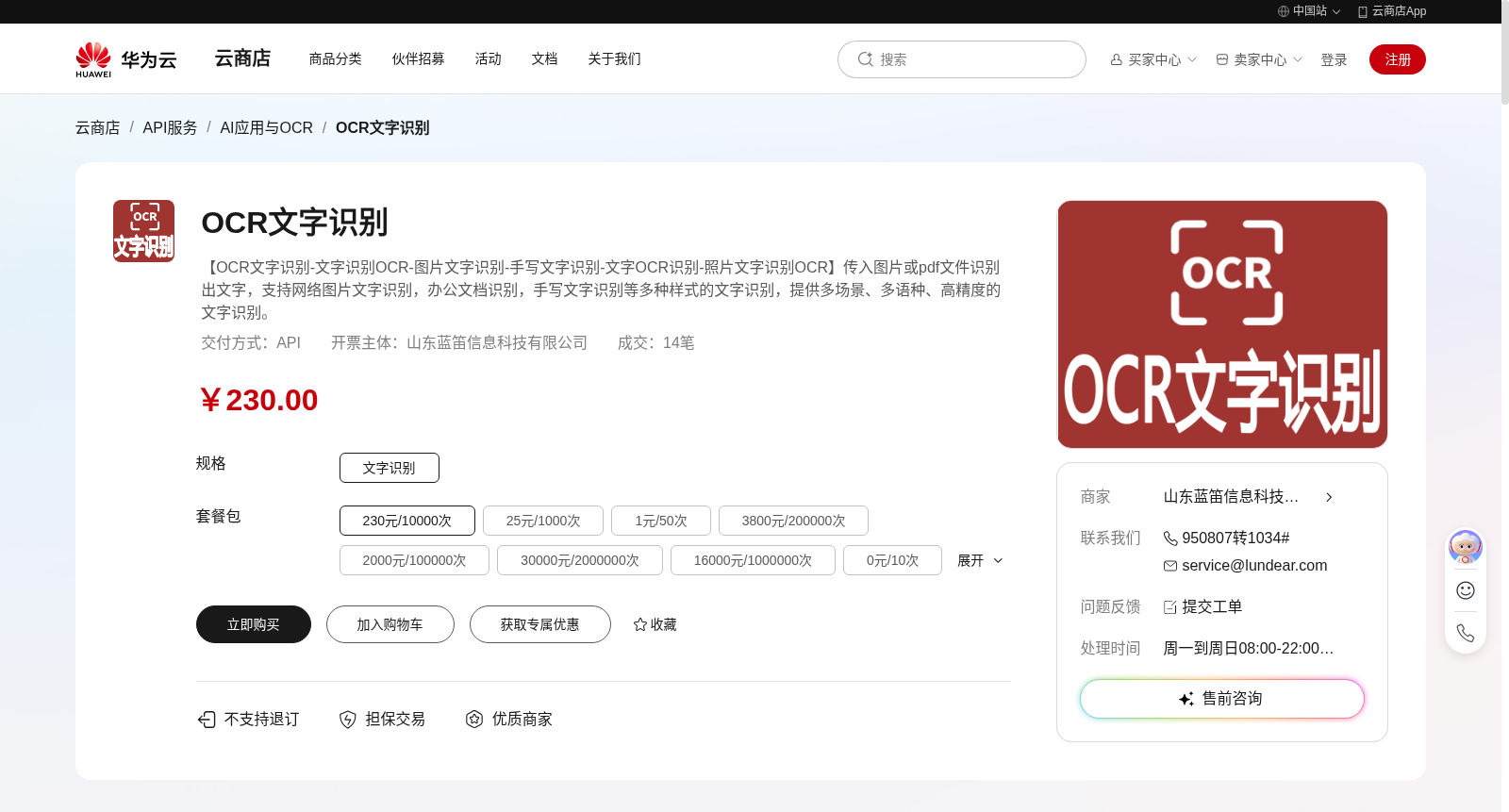
Task: Select the 2000元/100000次 package
Action: point(414,560)
